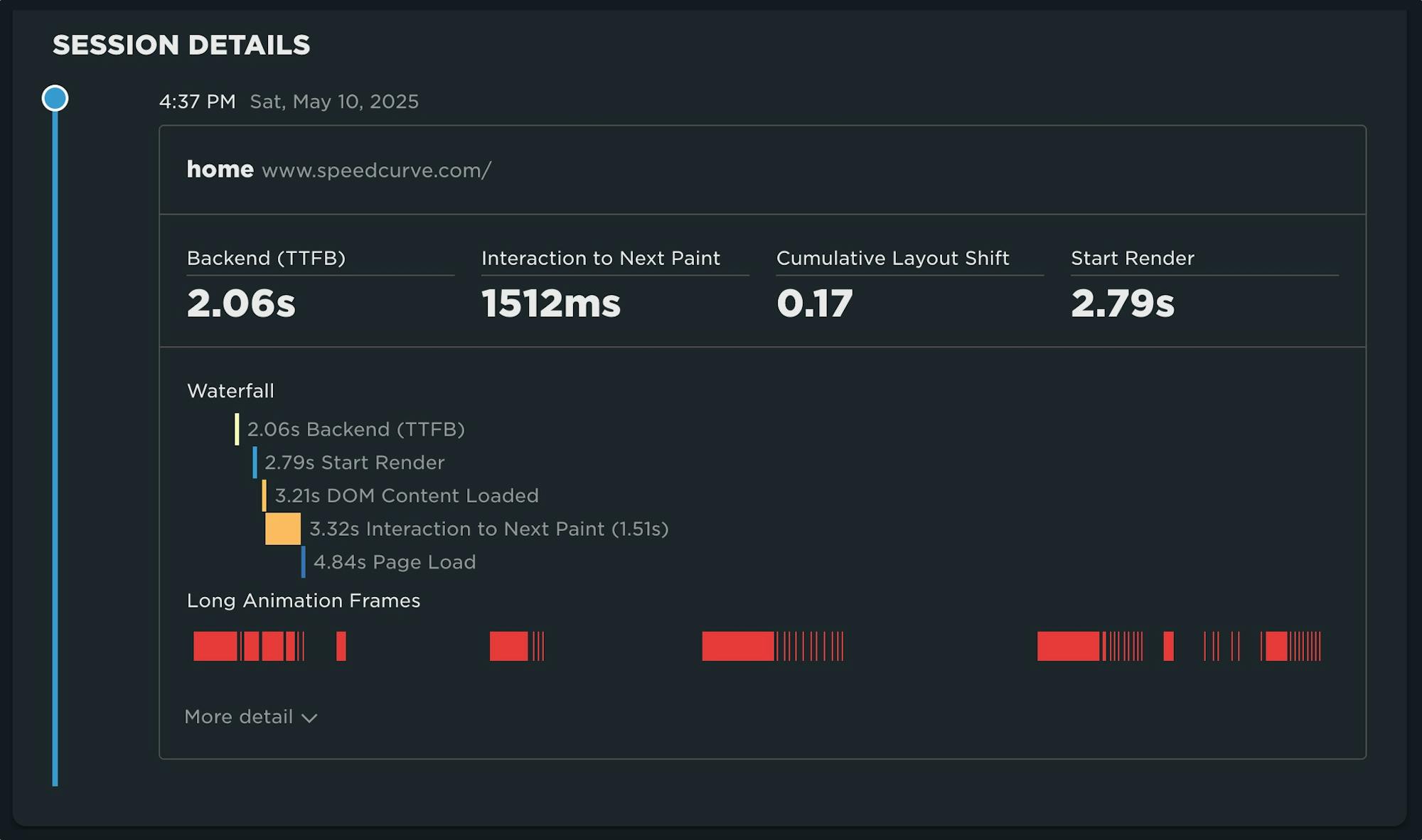
Task: Select the Backend (TTFB) 2.06s metric
Action: [x=241, y=303]
